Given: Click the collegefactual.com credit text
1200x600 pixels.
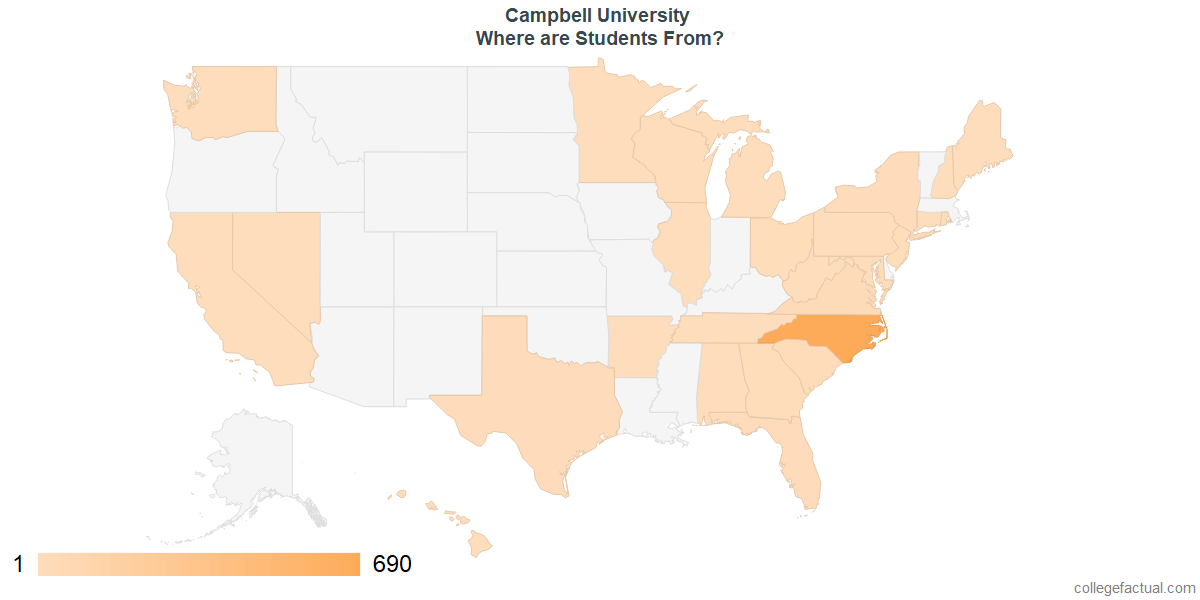Looking at the screenshot, I should 1134,588.
